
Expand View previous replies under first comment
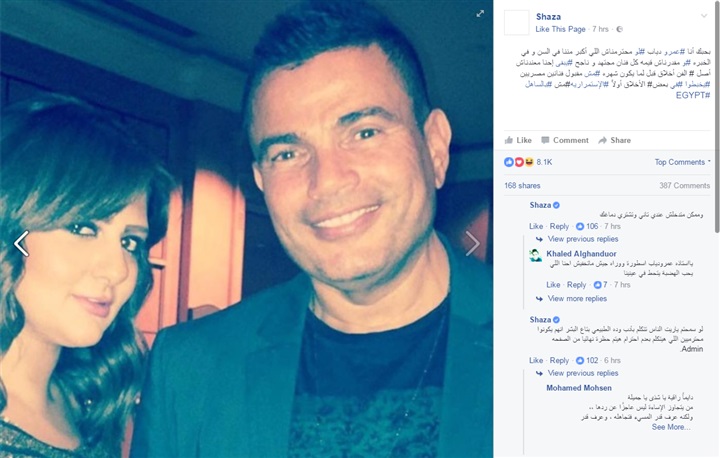click(583, 239)
